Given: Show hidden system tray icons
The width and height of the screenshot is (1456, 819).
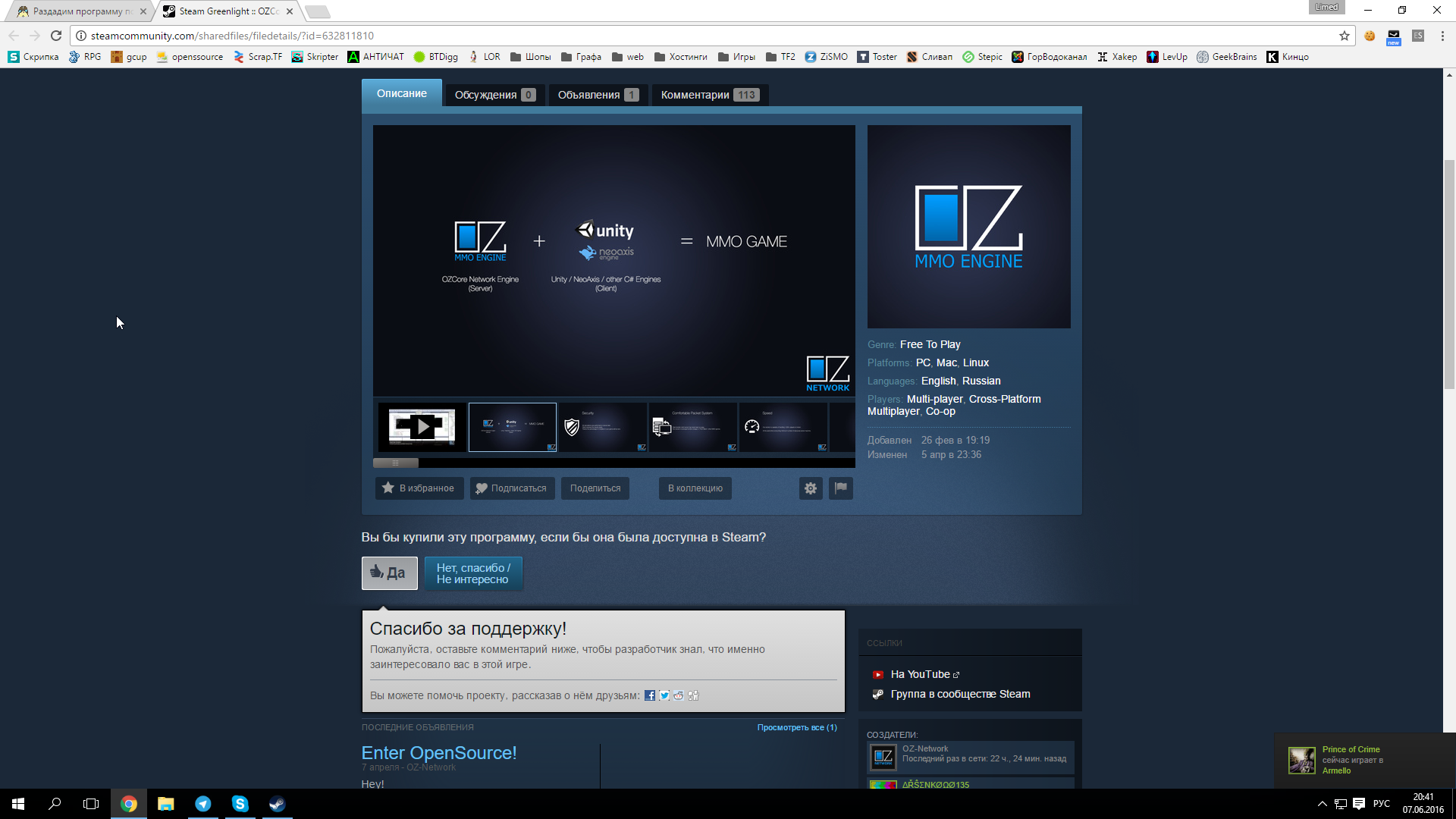Looking at the screenshot, I should point(1323,804).
